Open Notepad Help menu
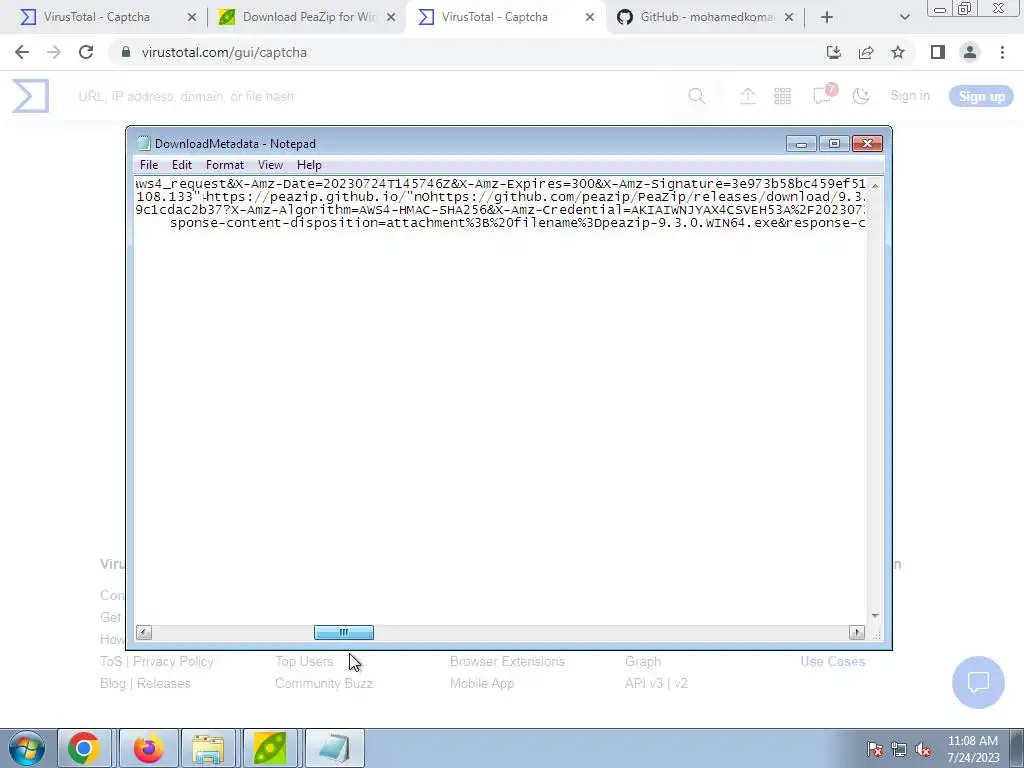This screenshot has height=768, width=1024. coord(309,165)
